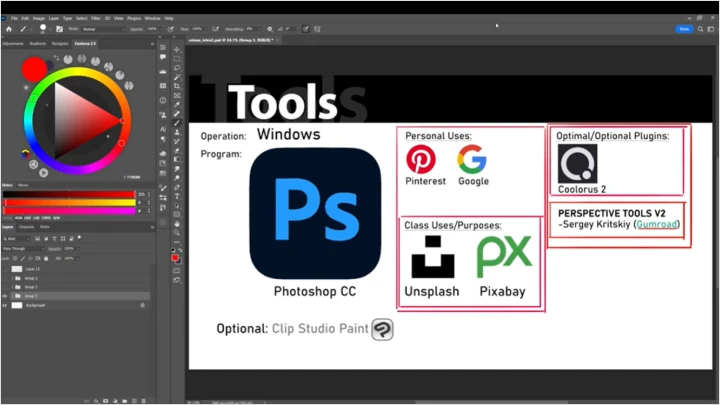Swap foreground and background colors
720x405 pixels.
click(180, 250)
